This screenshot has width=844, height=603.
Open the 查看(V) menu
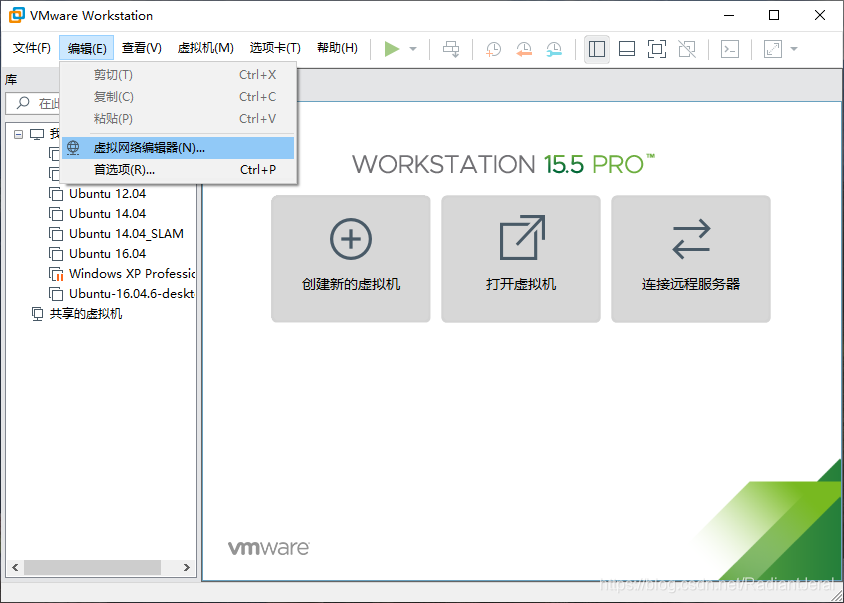pyautogui.click(x=142, y=48)
